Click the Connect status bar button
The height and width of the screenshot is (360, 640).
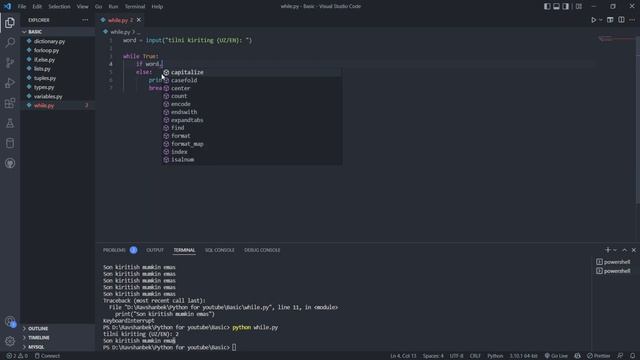[47, 356]
